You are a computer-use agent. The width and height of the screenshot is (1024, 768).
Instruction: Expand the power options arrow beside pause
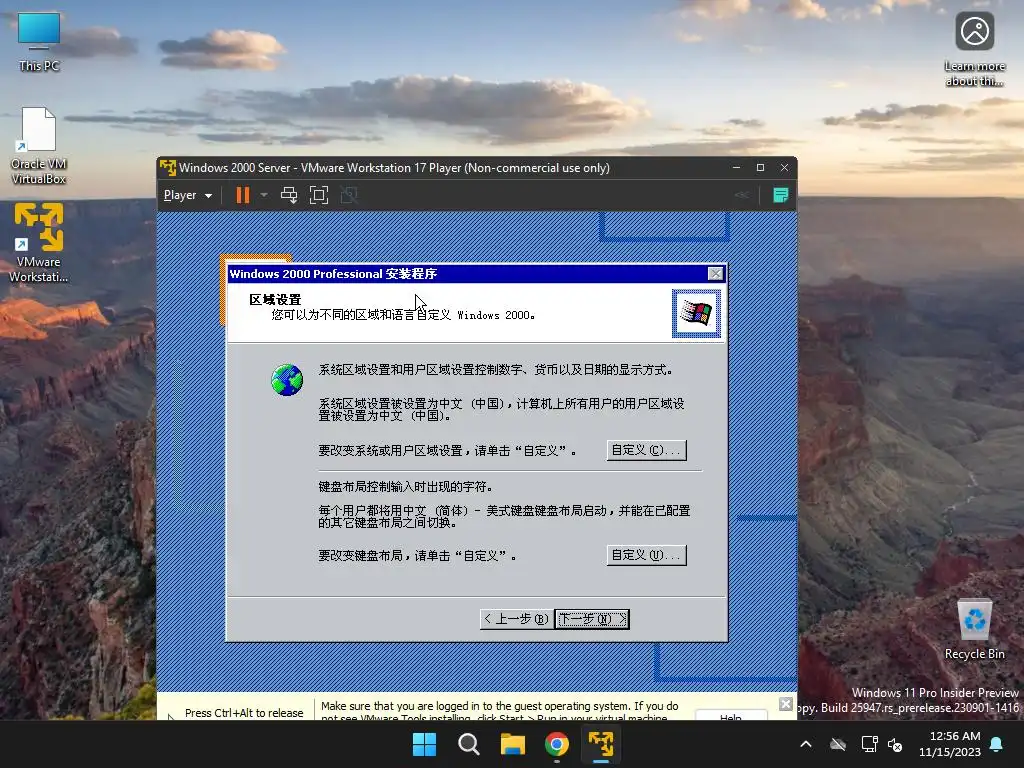tap(264, 195)
